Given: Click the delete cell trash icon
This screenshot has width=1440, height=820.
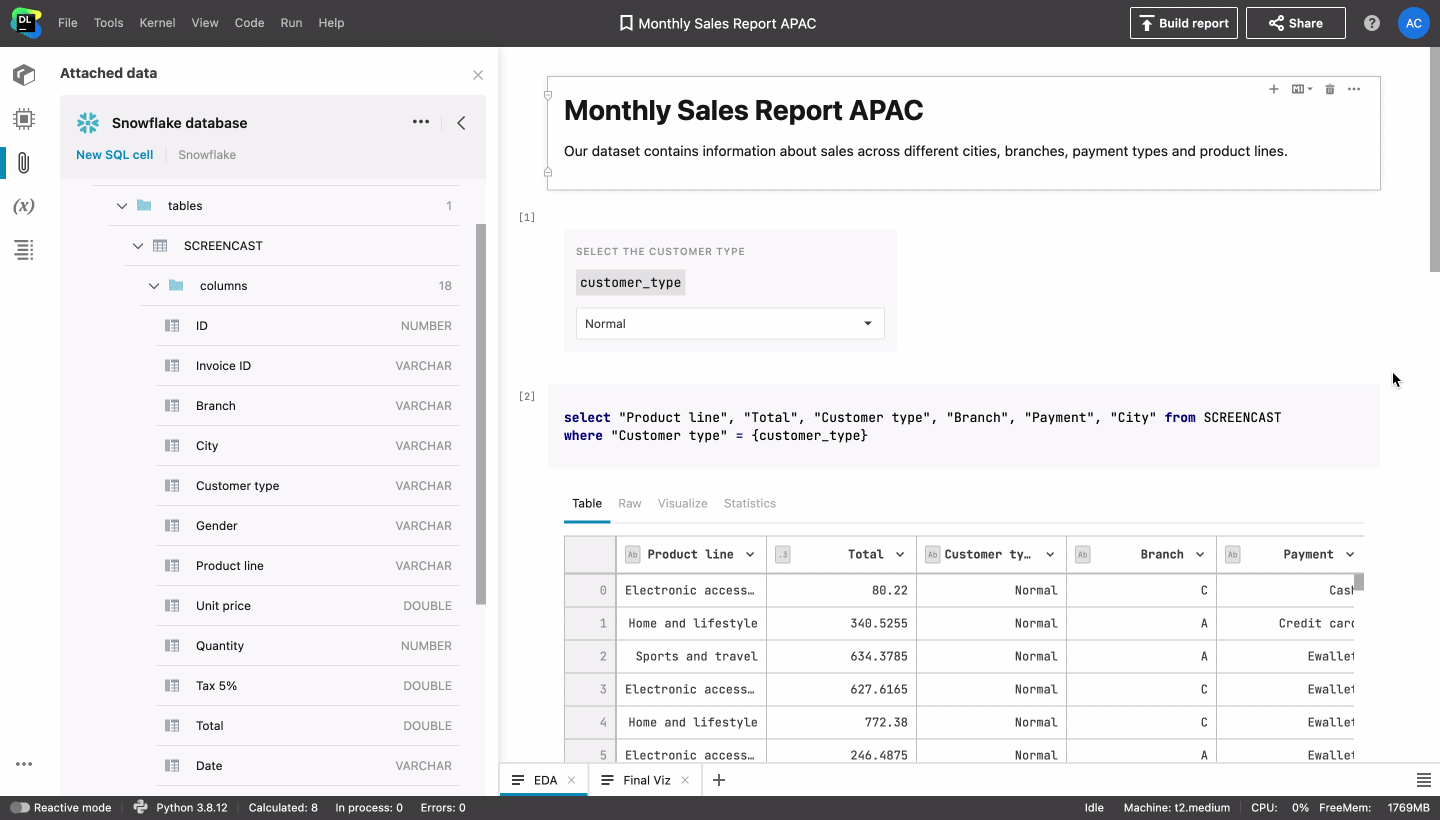Looking at the screenshot, I should pyautogui.click(x=1330, y=89).
